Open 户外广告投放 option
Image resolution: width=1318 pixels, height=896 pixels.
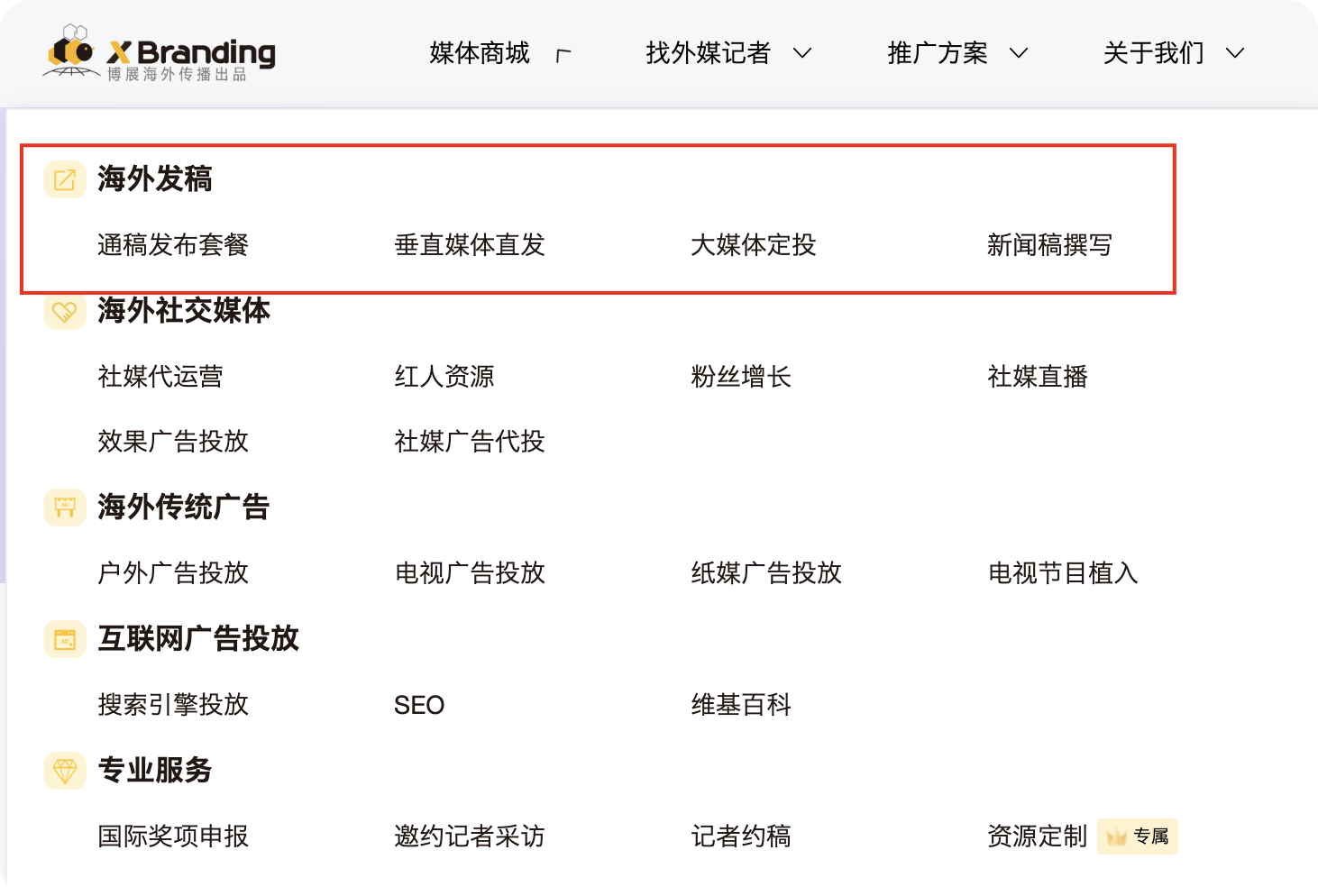[x=173, y=573]
